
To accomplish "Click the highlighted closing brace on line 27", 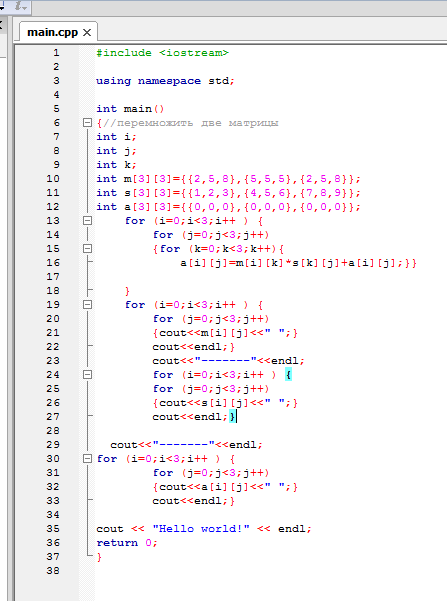I will pyautogui.click(x=232, y=417).
